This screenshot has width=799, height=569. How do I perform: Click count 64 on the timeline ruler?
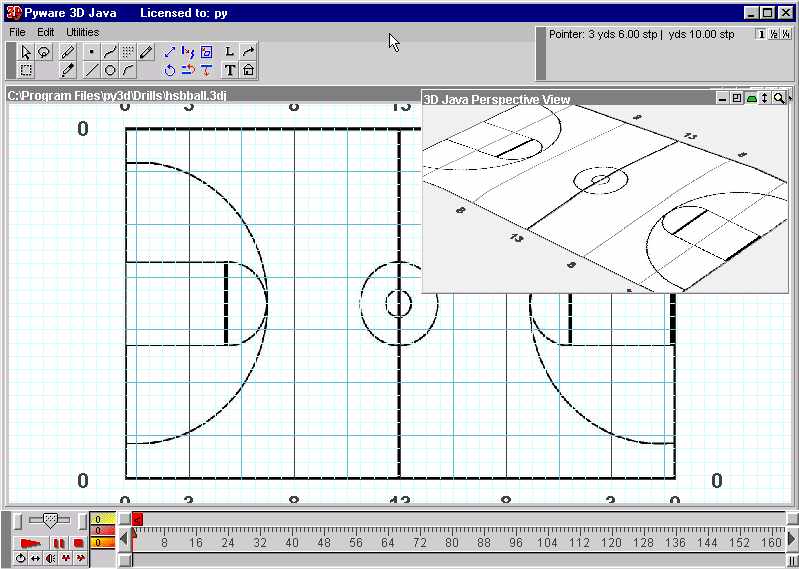click(388, 542)
